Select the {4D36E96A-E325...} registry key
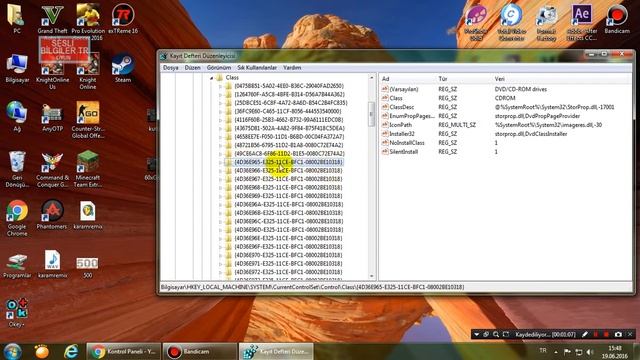 point(288,204)
